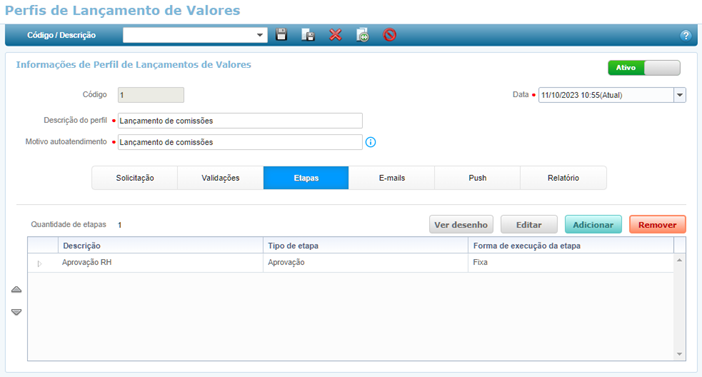Click the Fixa cell
Image resolution: width=702 pixels, height=377 pixels.
coord(571,263)
